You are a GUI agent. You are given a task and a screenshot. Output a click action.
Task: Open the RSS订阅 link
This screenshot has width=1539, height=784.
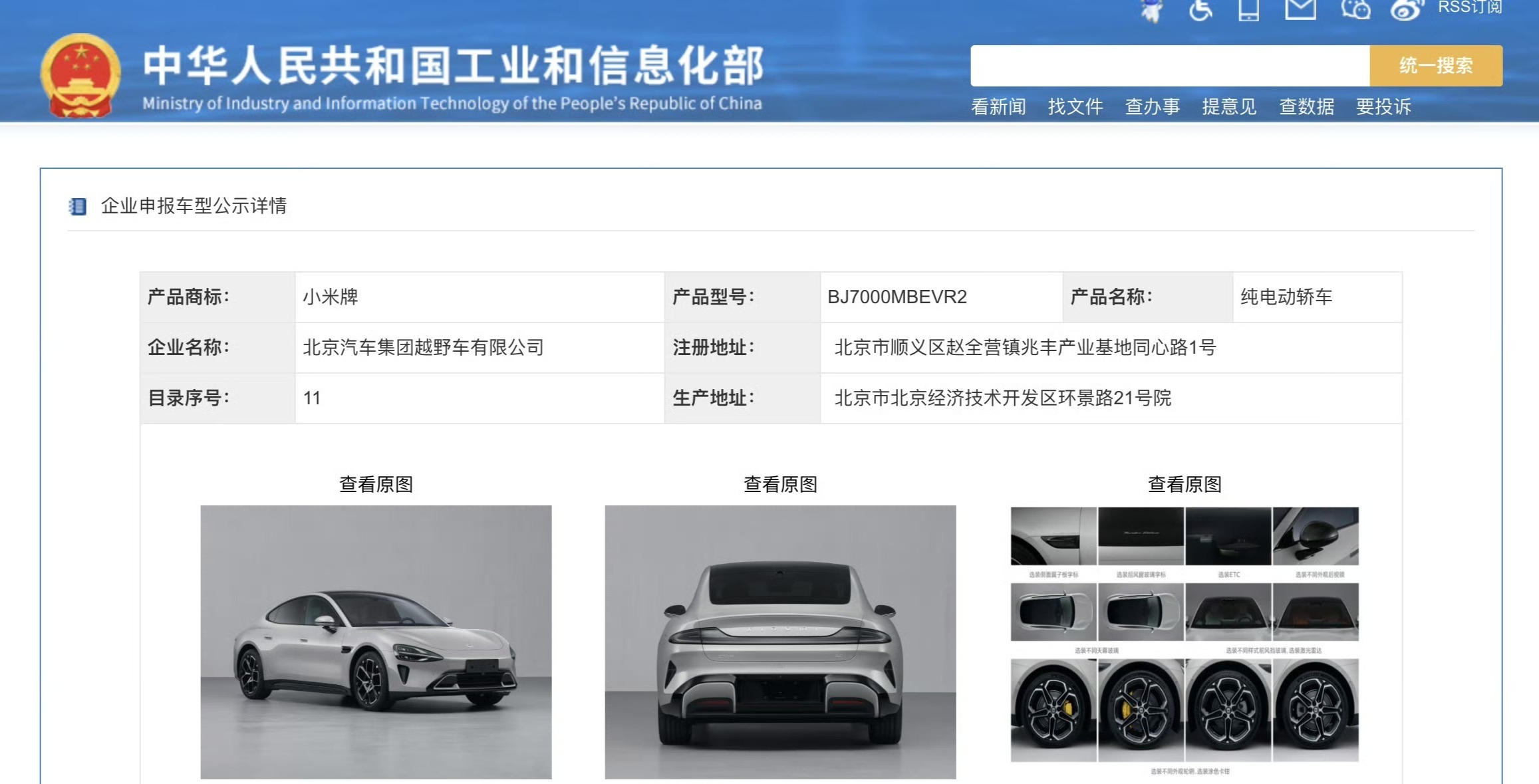(1469, 7)
